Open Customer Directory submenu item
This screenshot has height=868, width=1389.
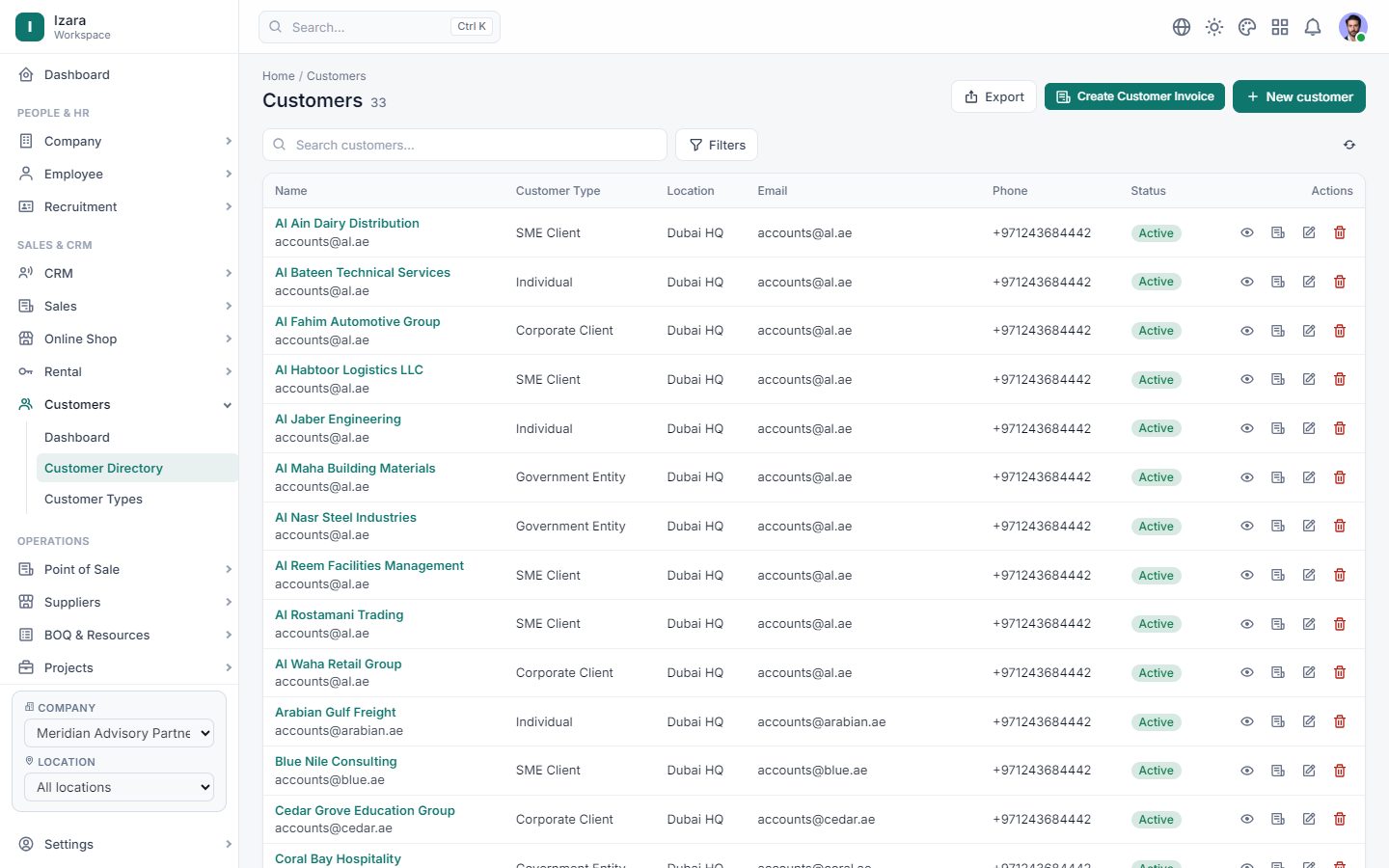(137, 468)
